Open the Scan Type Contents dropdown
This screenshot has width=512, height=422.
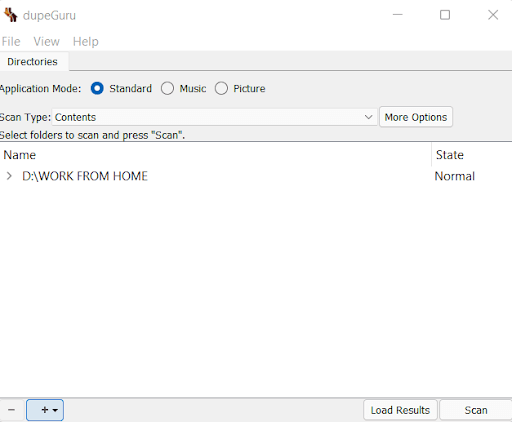pyautogui.click(x=214, y=117)
